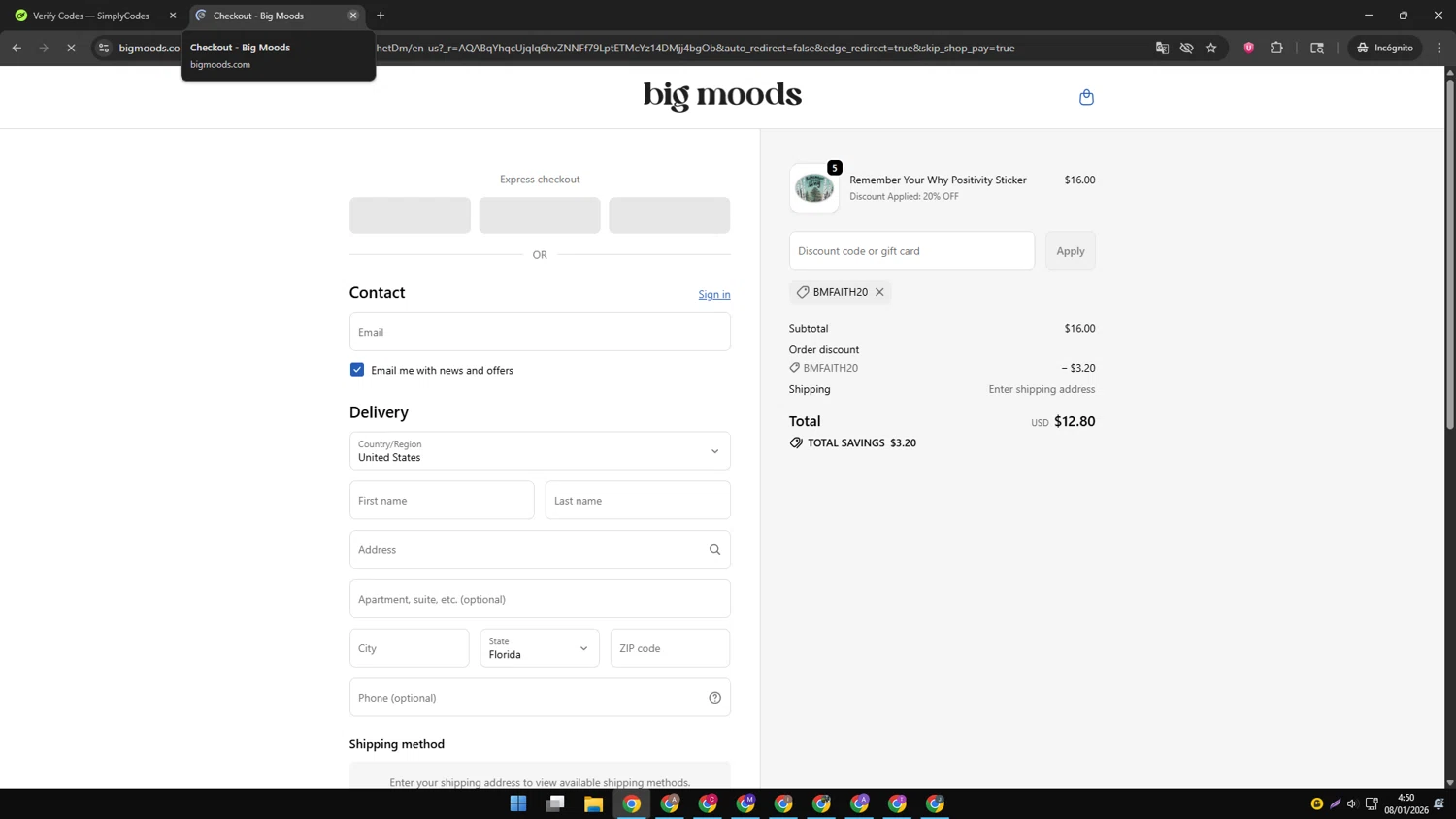Expand the State dropdown showing Florida
The image size is (1456, 819).
tap(540, 648)
